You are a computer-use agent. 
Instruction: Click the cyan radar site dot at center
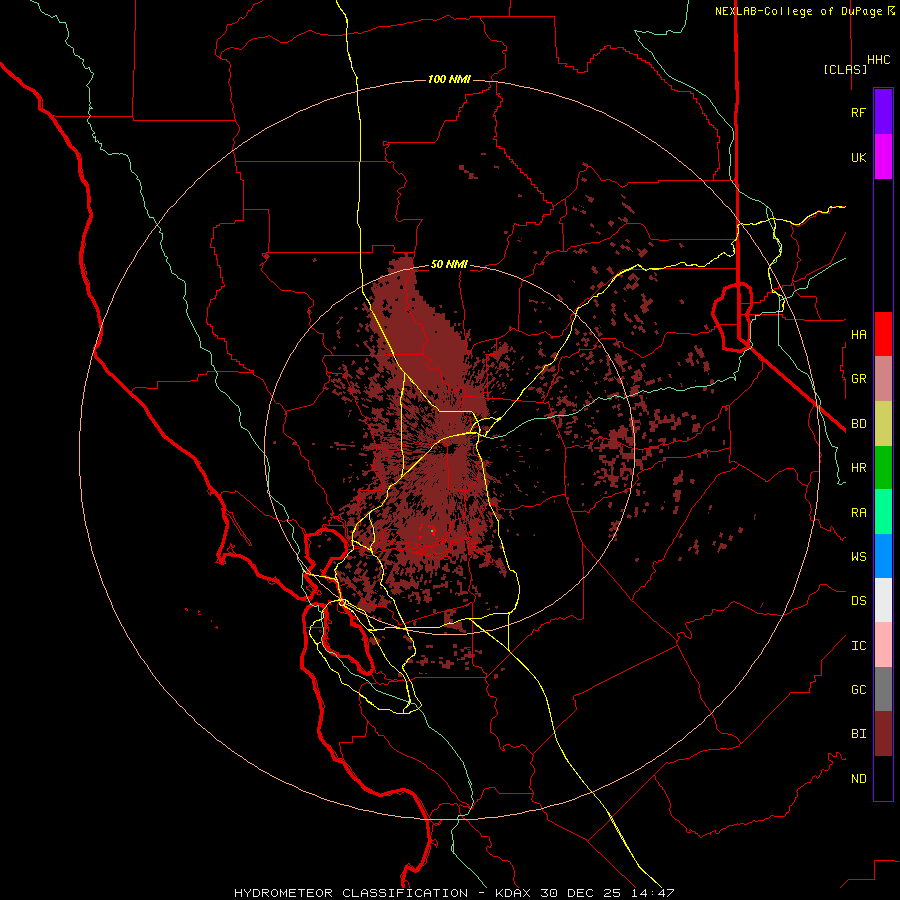point(432,531)
